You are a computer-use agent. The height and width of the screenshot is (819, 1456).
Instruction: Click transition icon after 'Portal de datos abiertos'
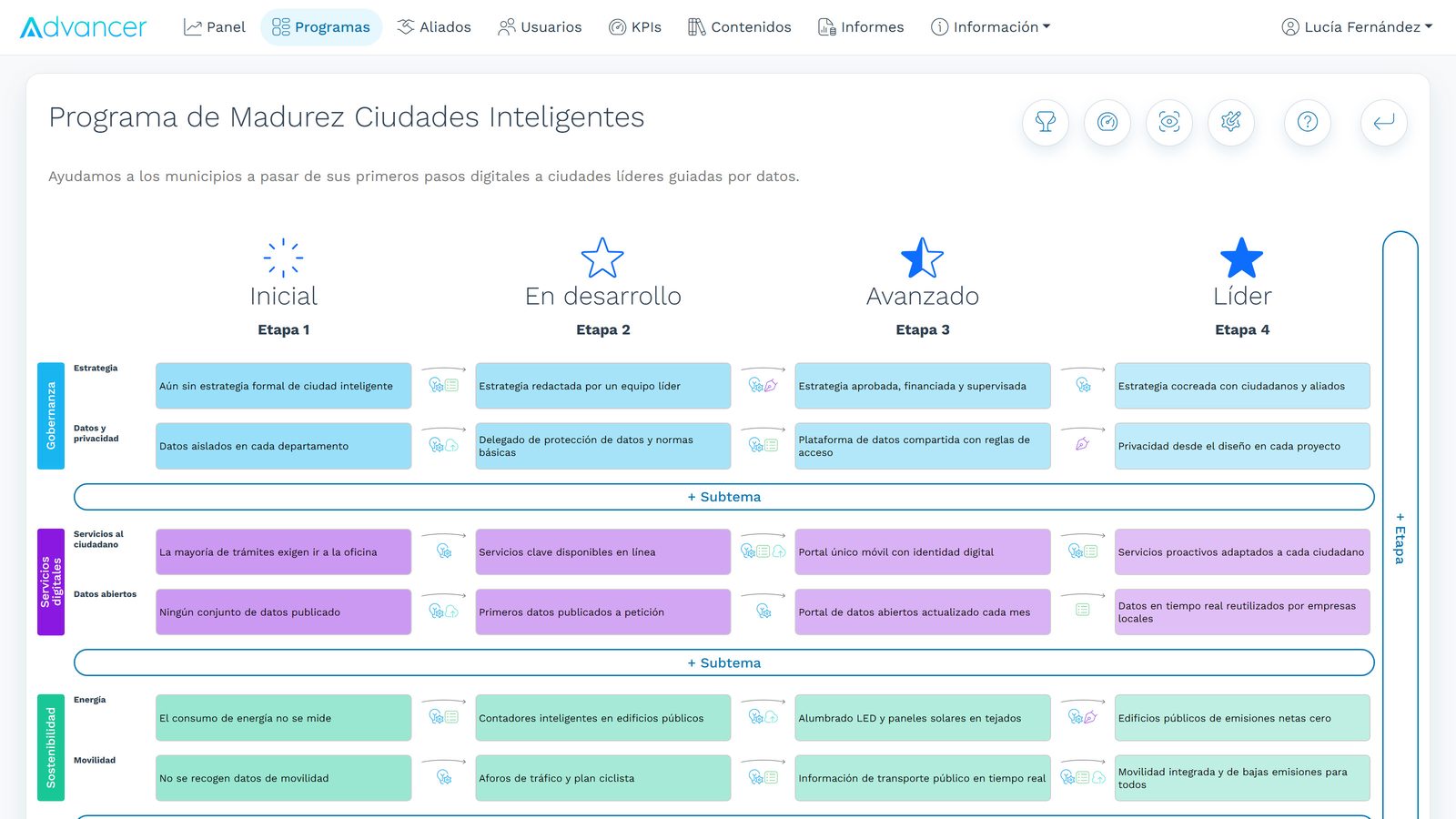(x=1082, y=610)
